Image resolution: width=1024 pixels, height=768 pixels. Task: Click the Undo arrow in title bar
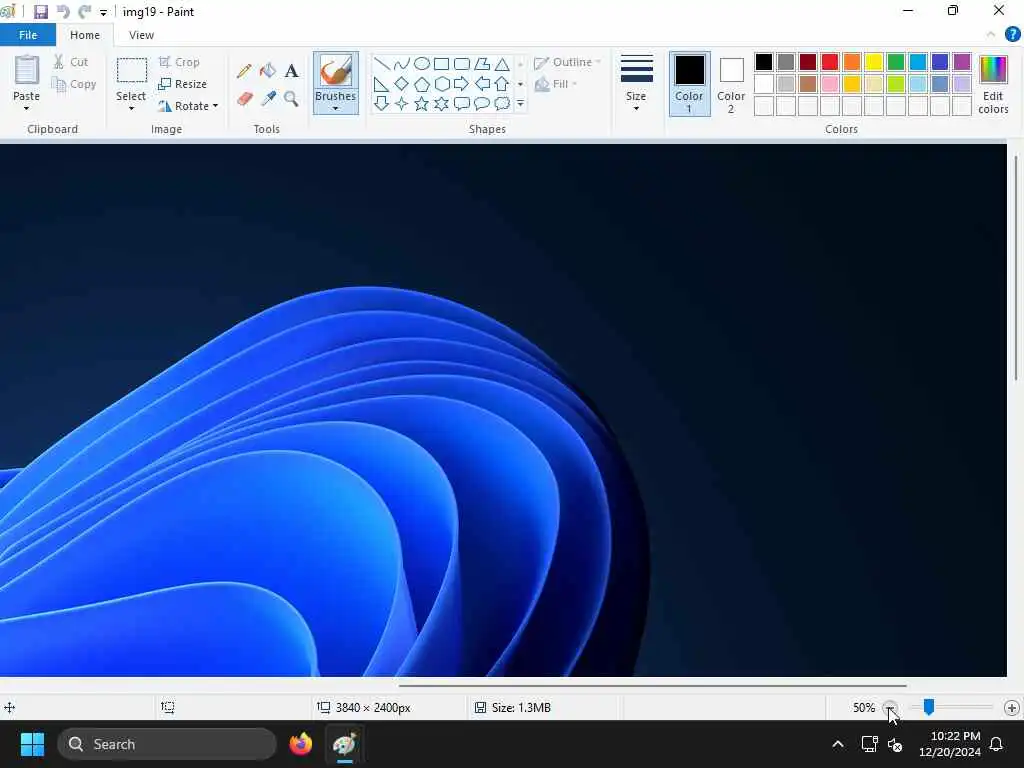tap(63, 12)
